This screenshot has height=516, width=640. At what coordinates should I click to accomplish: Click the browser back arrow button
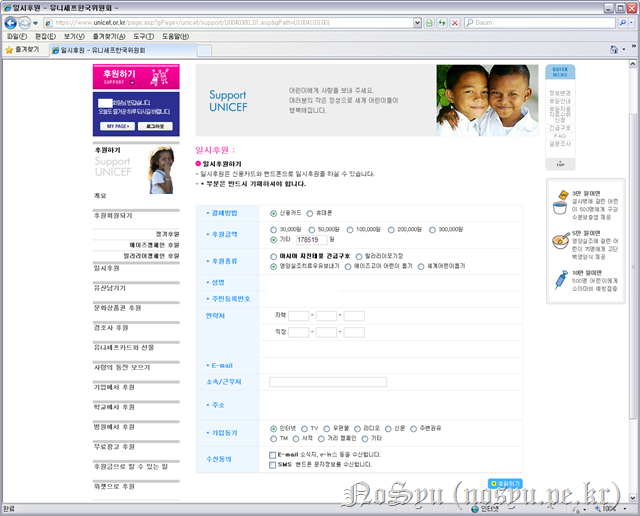11,21
